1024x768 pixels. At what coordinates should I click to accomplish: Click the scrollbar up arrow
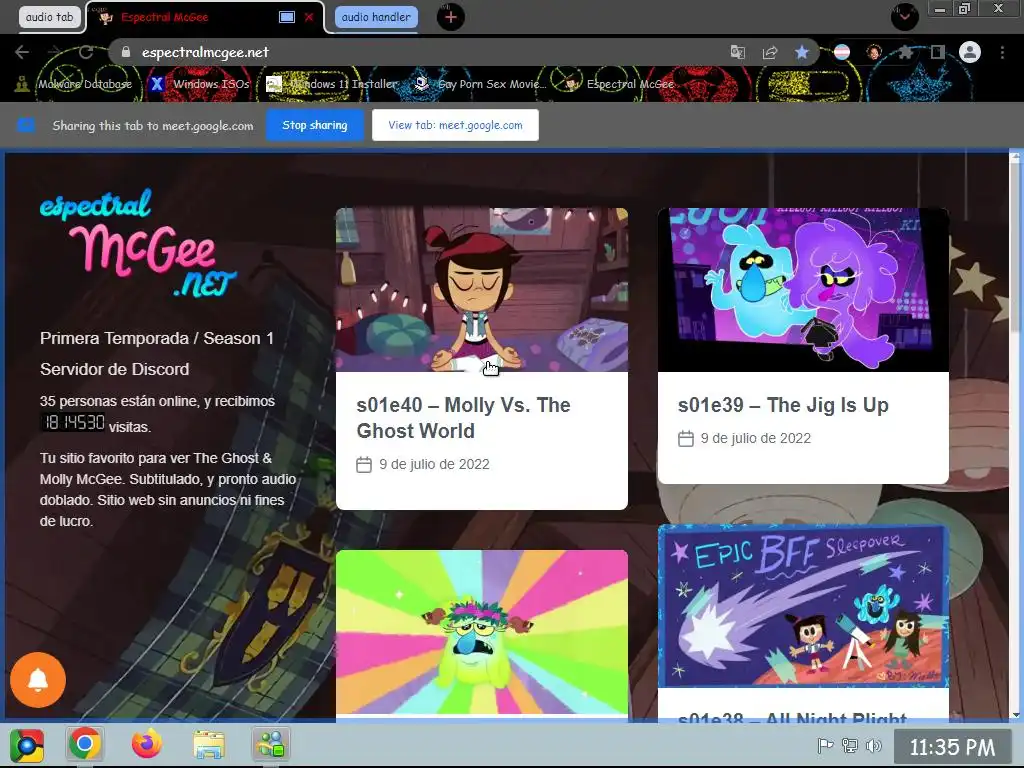point(1015,155)
